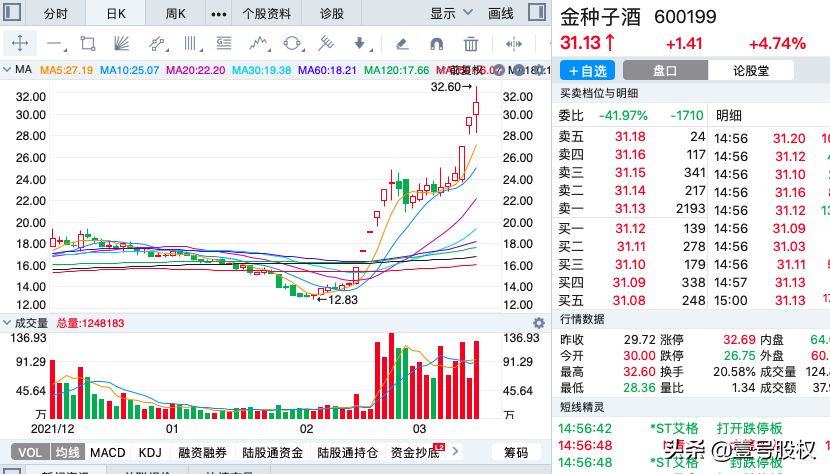Select the KDJ indicator tab
This screenshot has height=474, width=830.
tap(150, 453)
